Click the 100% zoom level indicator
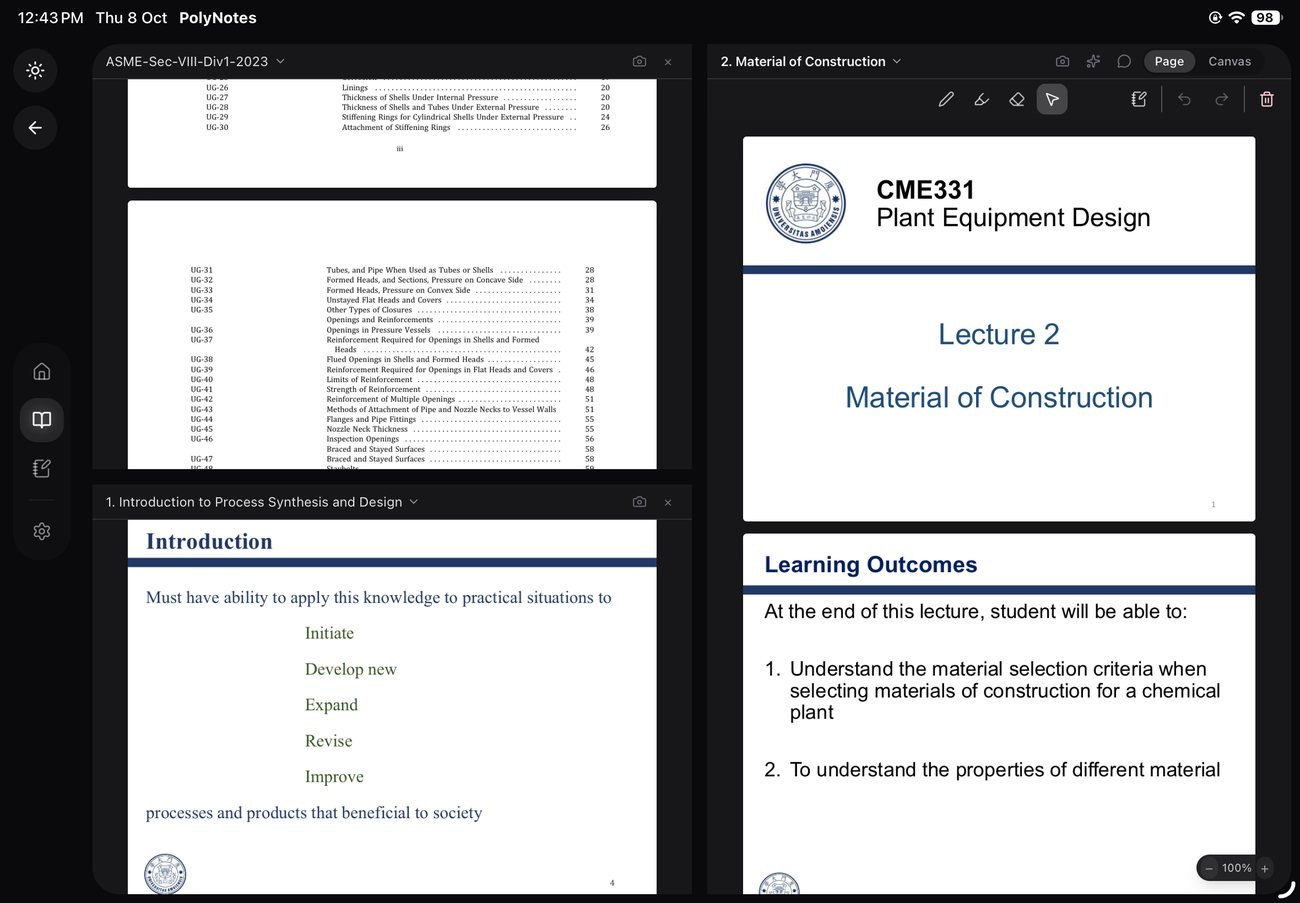This screenshot has height=903, width=1300. 1237,868
